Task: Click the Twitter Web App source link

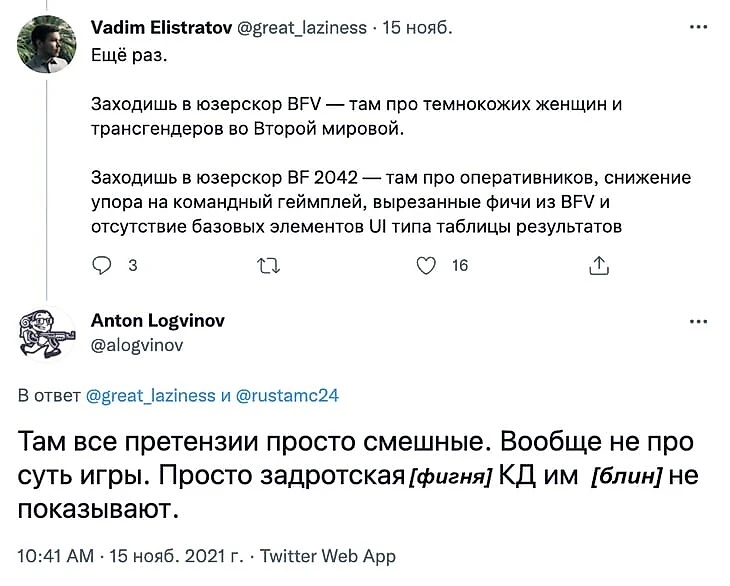Action: pyautogui.click(x=327, y=556)
